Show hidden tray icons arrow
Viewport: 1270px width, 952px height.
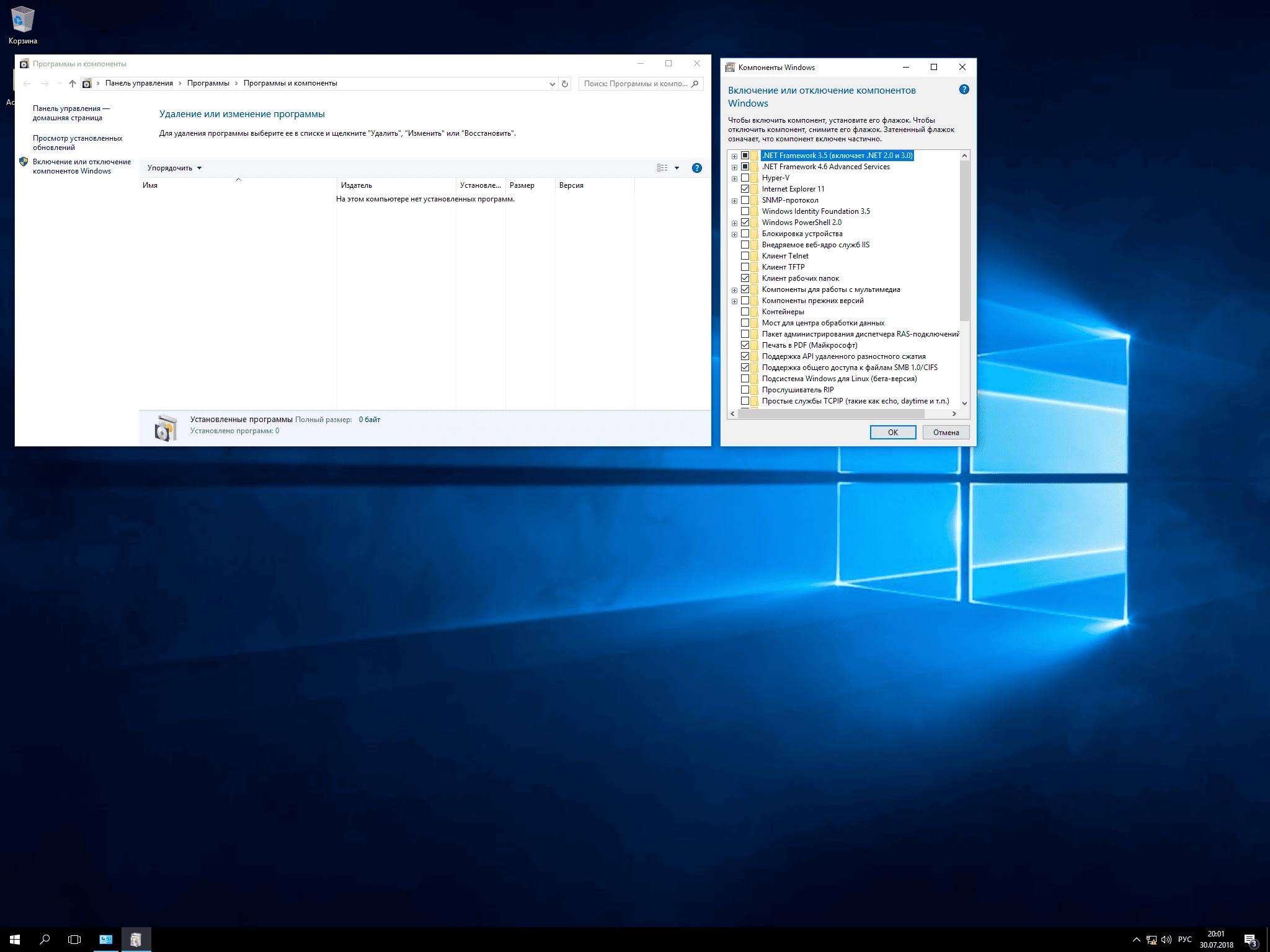click(x=1136, y=940)
